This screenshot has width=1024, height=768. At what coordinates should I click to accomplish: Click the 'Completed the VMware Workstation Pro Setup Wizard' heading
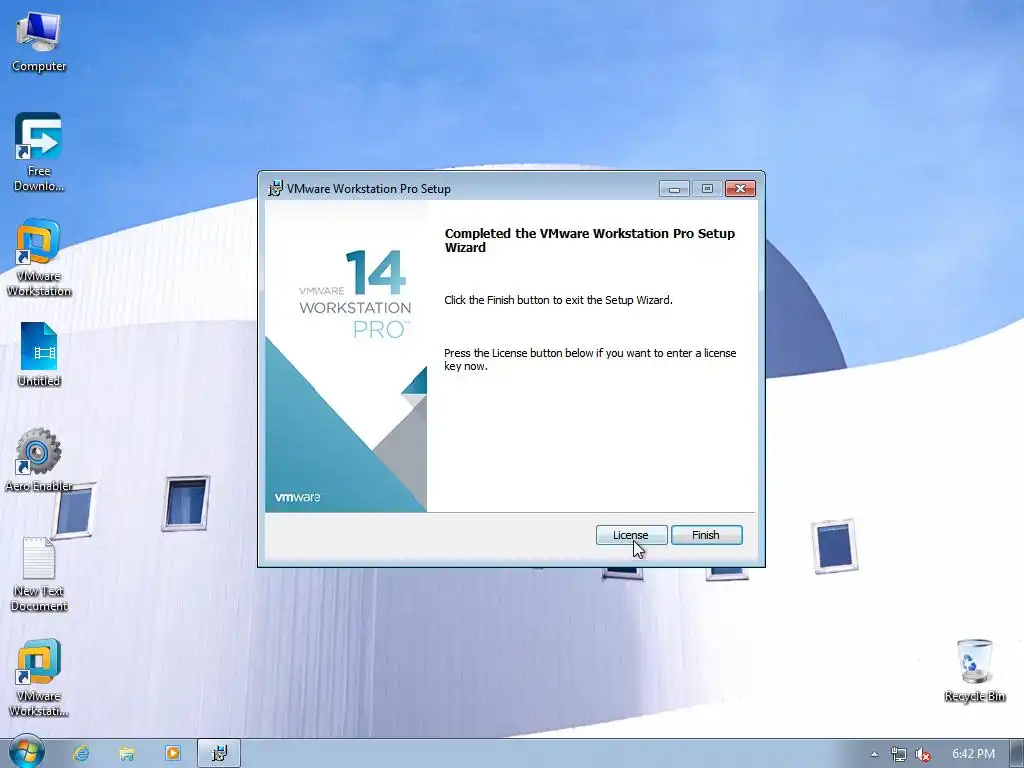[x=590, y=240]
